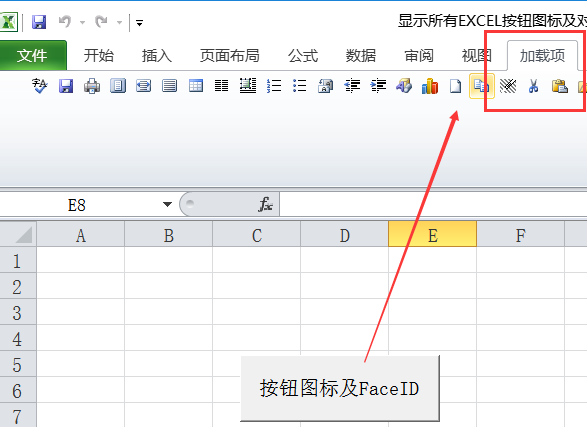Click the save icon in Quick Access Toolbar
Viewport: 587px width, 427px height.
click(x=39, y=22)
